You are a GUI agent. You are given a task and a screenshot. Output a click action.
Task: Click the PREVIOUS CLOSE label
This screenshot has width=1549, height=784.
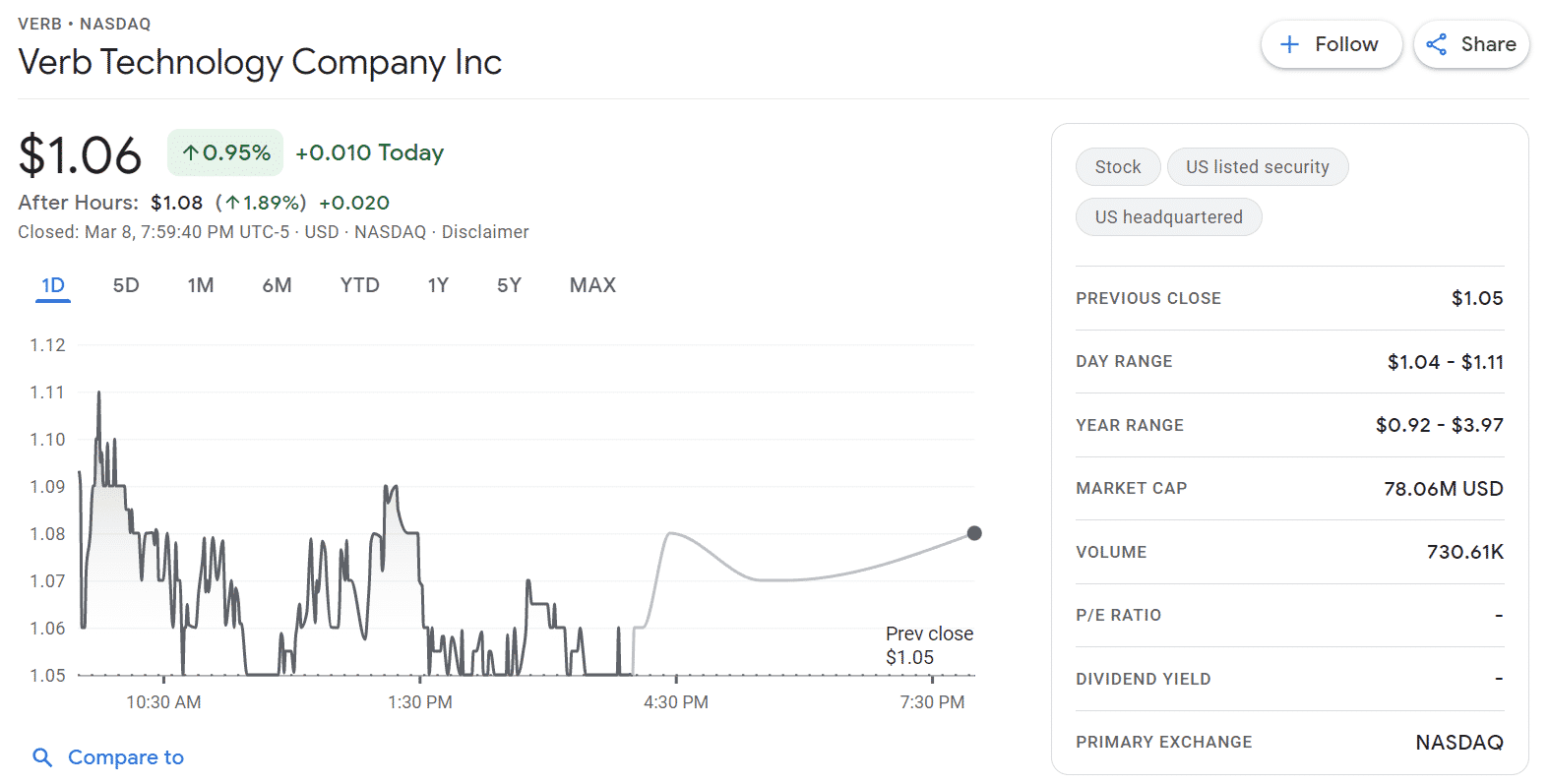(1148, 298)
